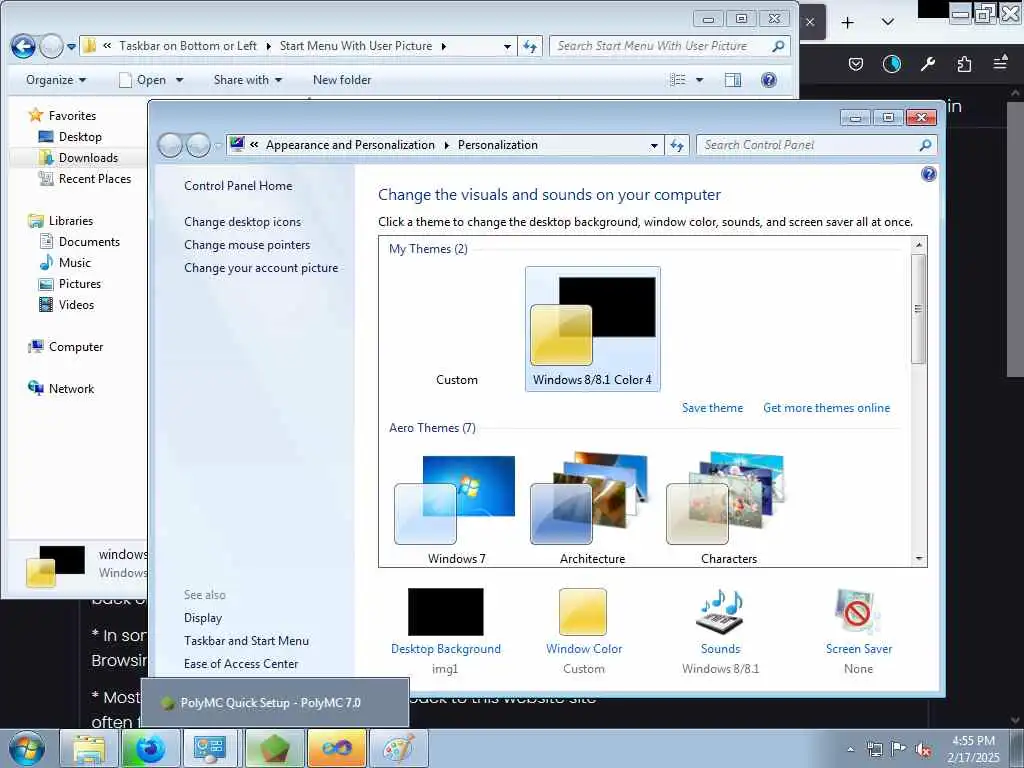
Task: Open Windows Explorer taskbar icon
Action: [89, 748]
